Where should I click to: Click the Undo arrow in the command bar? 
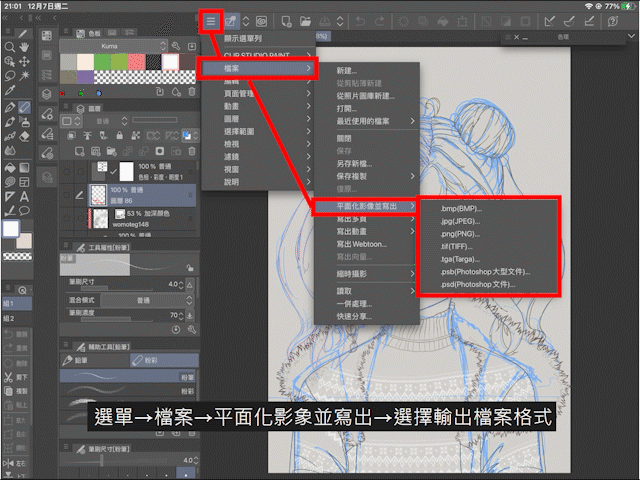coord(360,21)
